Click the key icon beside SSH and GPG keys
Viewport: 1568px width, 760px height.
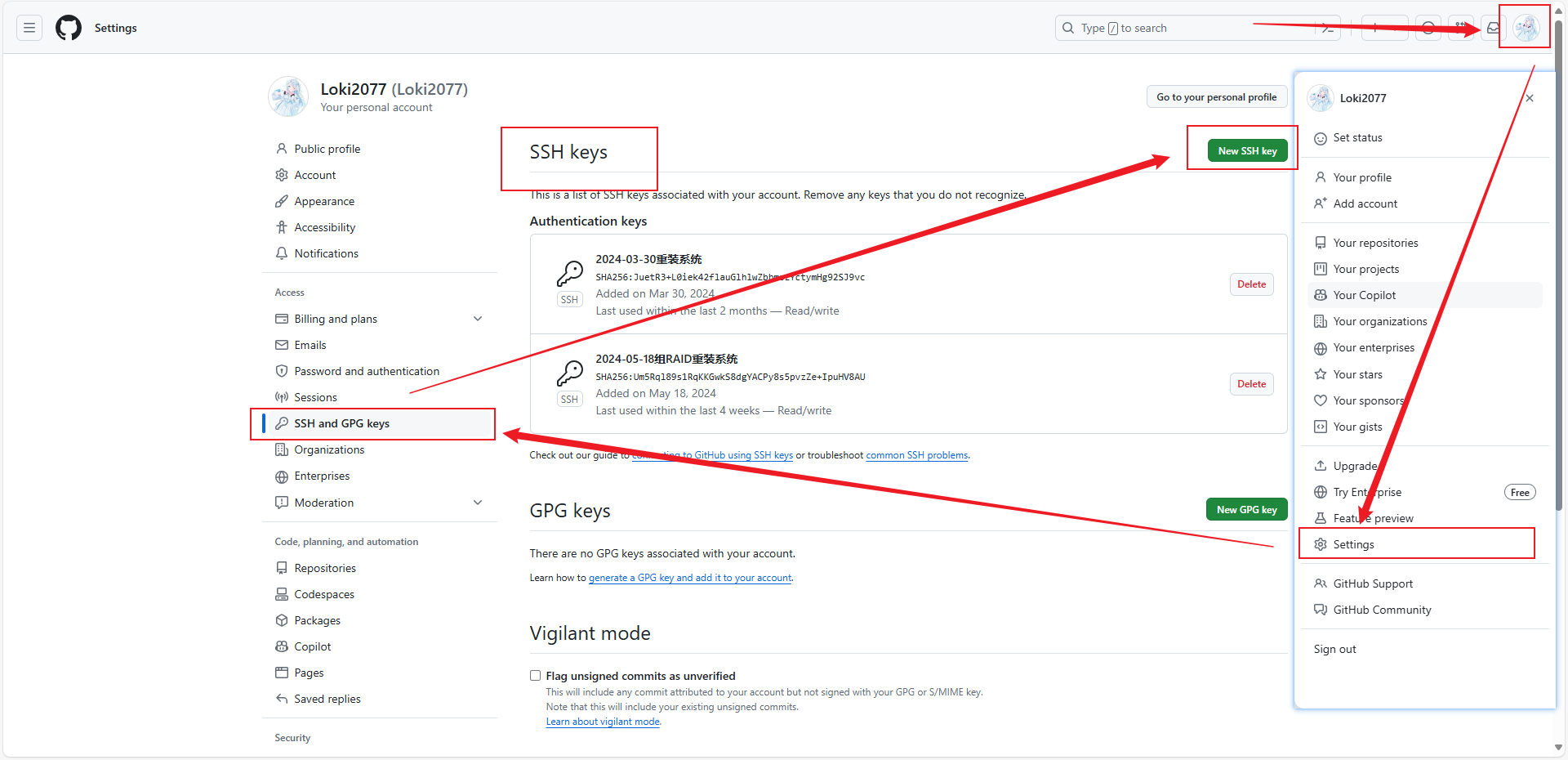point(282,423)
